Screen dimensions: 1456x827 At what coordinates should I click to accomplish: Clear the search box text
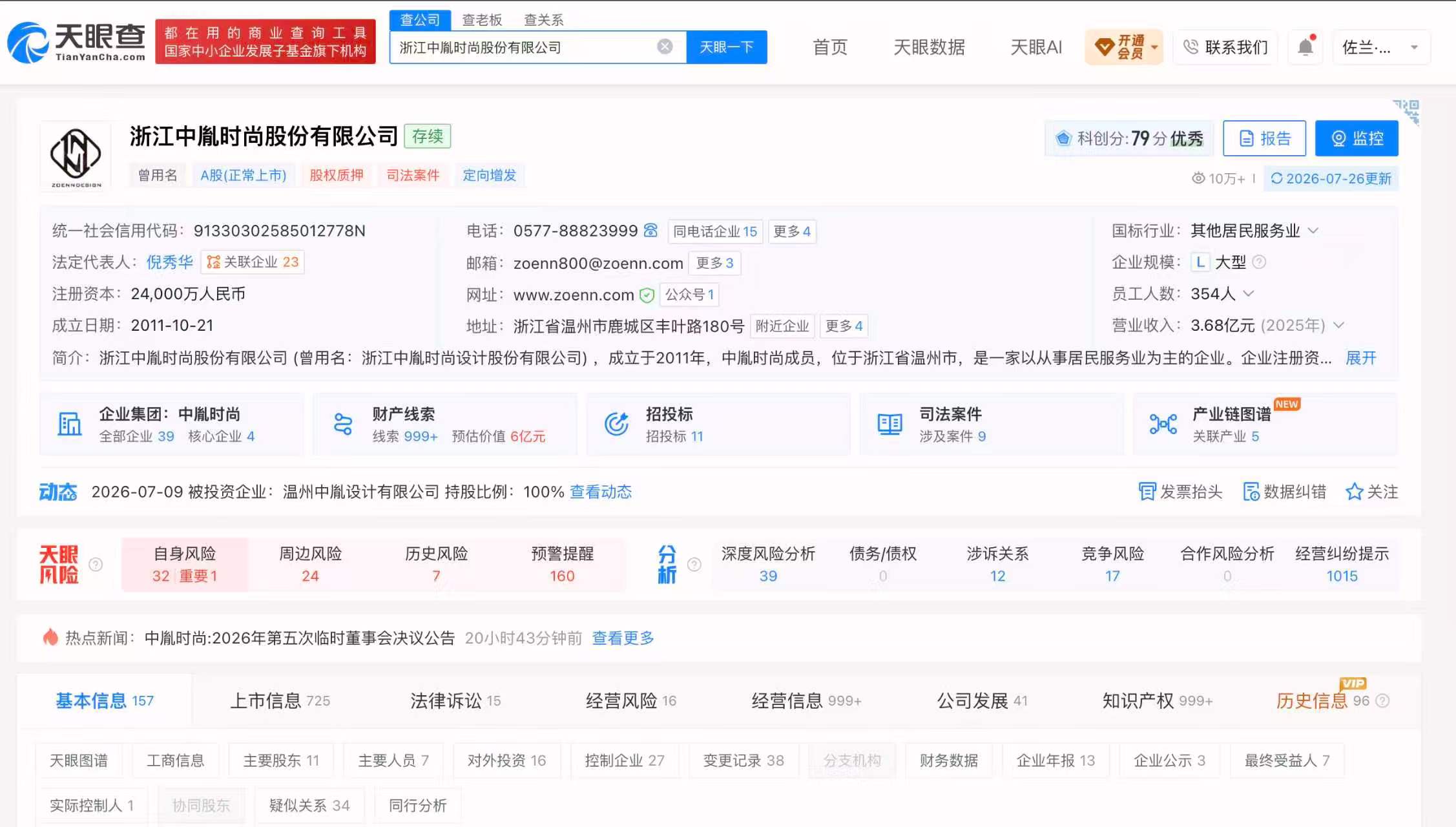[x=665, y=47]
